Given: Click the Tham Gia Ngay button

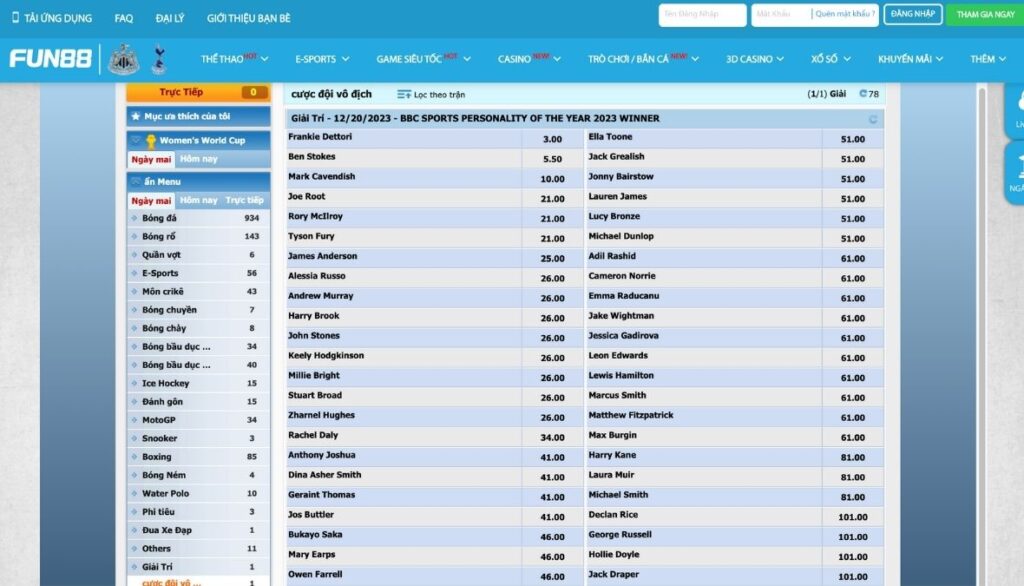Looking at the screenshot, I should [985, 14].
